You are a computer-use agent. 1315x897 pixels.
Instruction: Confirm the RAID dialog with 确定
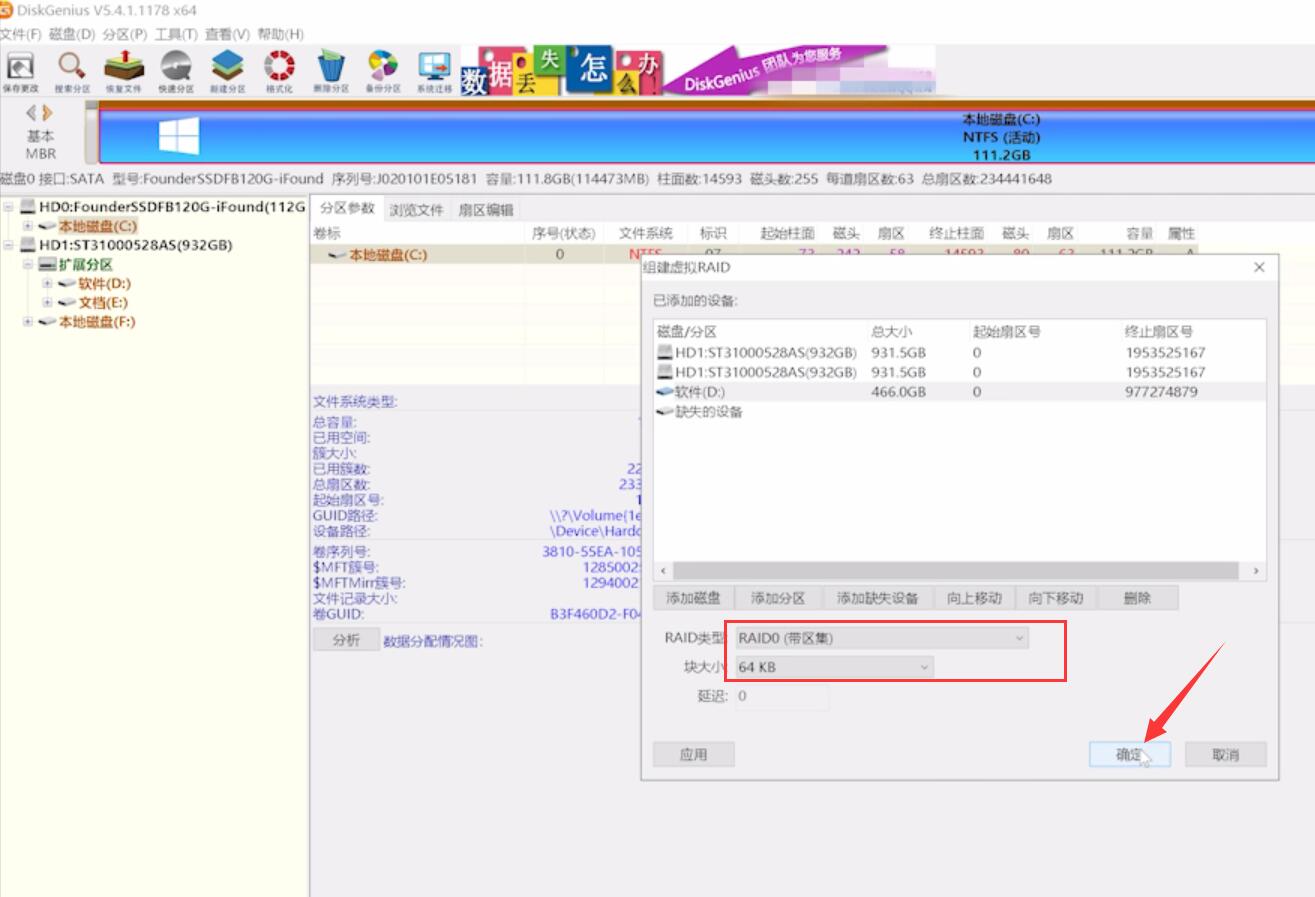tap(1129, 755)
